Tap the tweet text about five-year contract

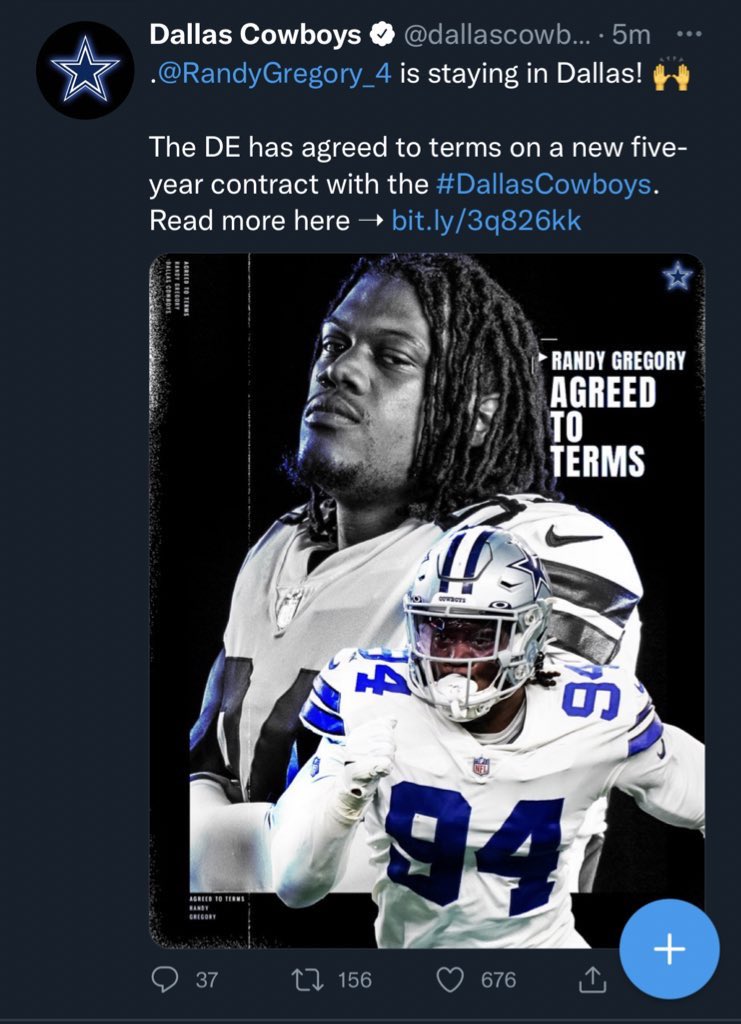pos(418,184)
